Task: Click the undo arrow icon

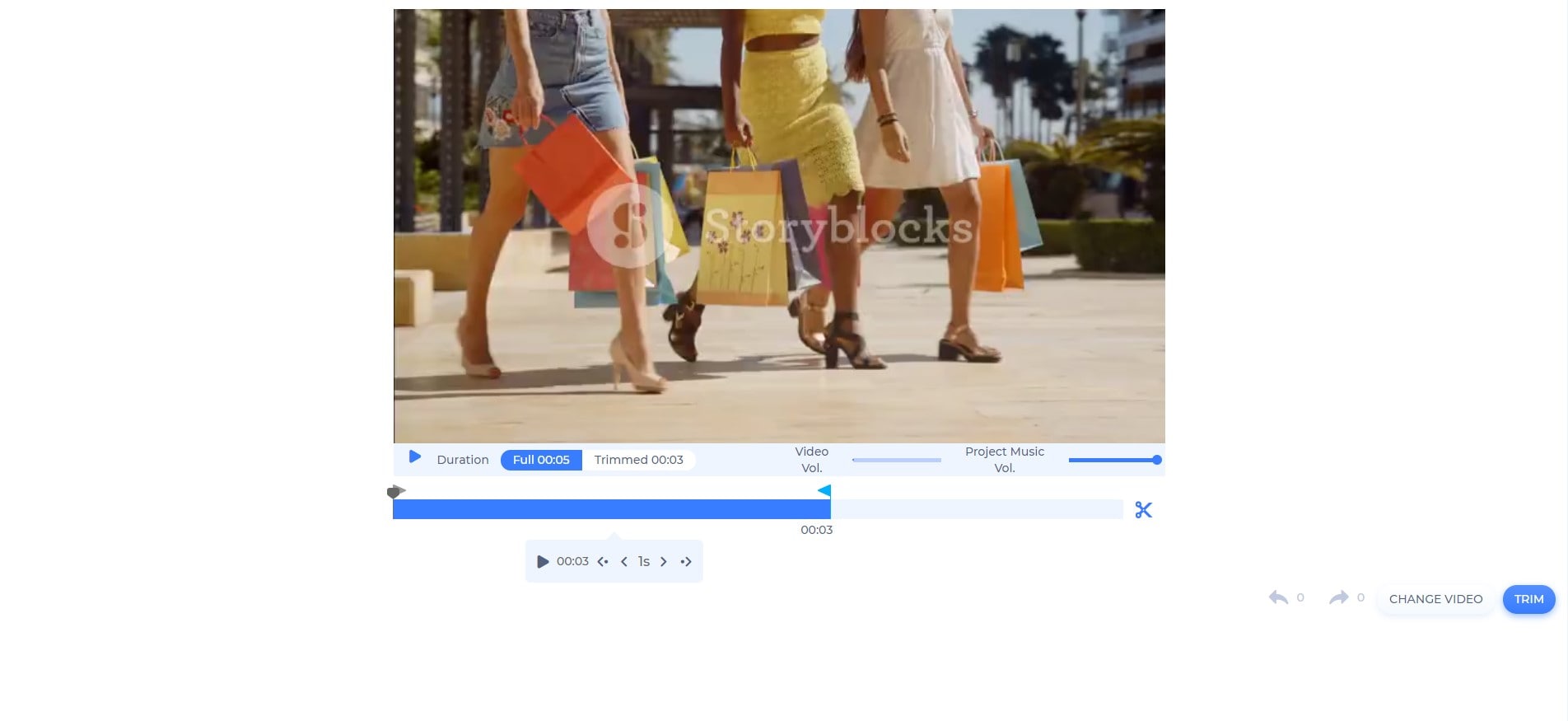Action: tap(1278, 598)
